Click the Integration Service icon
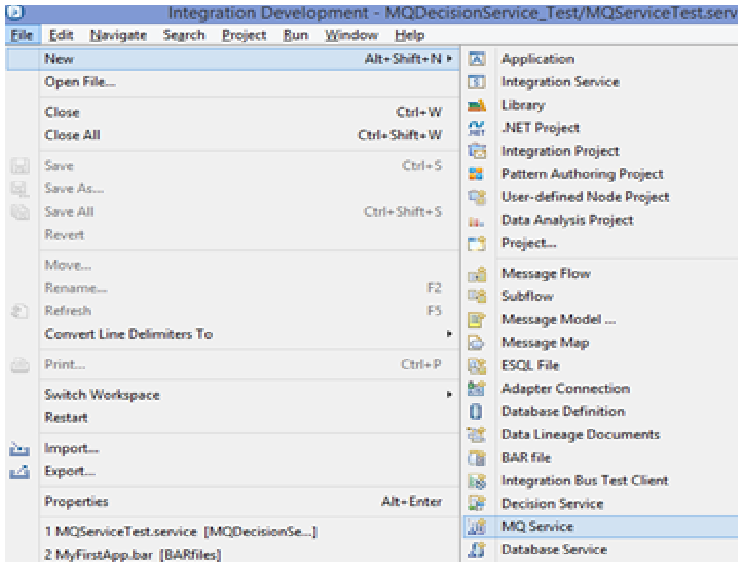The image size is (738, 562). click(477, 82)
